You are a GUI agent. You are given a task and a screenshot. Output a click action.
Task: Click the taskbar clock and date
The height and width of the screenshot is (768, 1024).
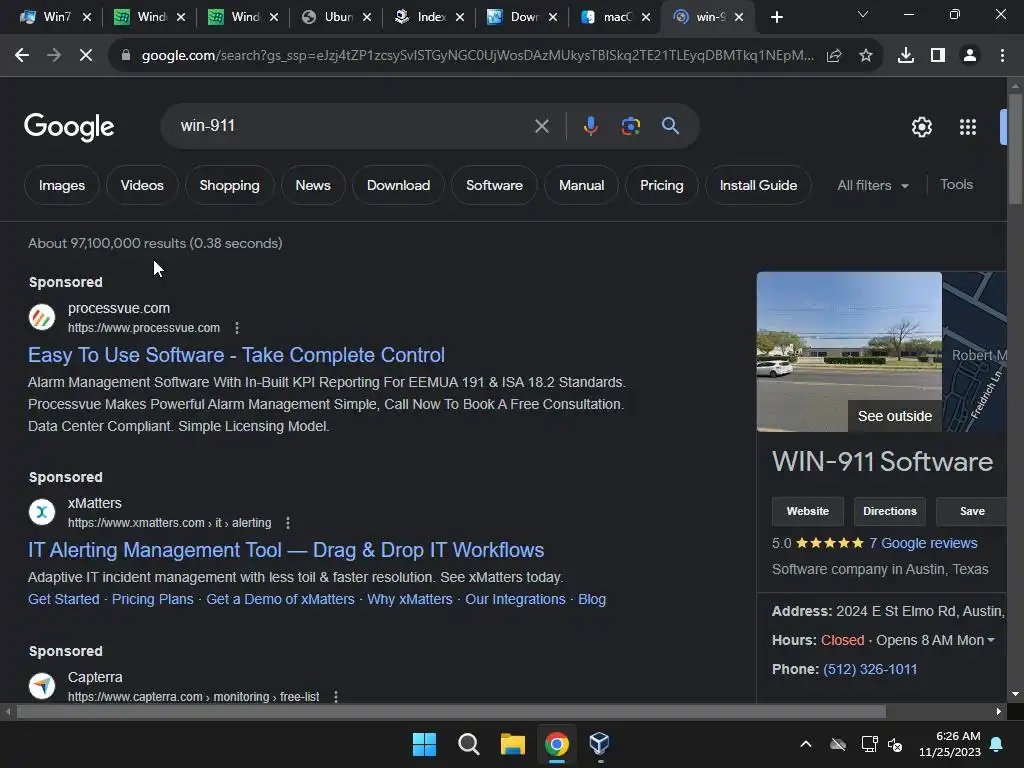coord(950,744)
